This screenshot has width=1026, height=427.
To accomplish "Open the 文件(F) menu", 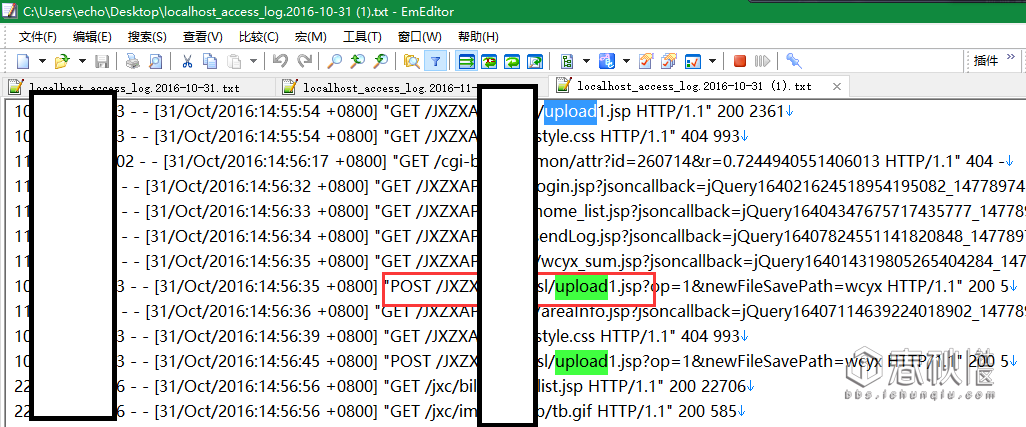I will 38,37.
